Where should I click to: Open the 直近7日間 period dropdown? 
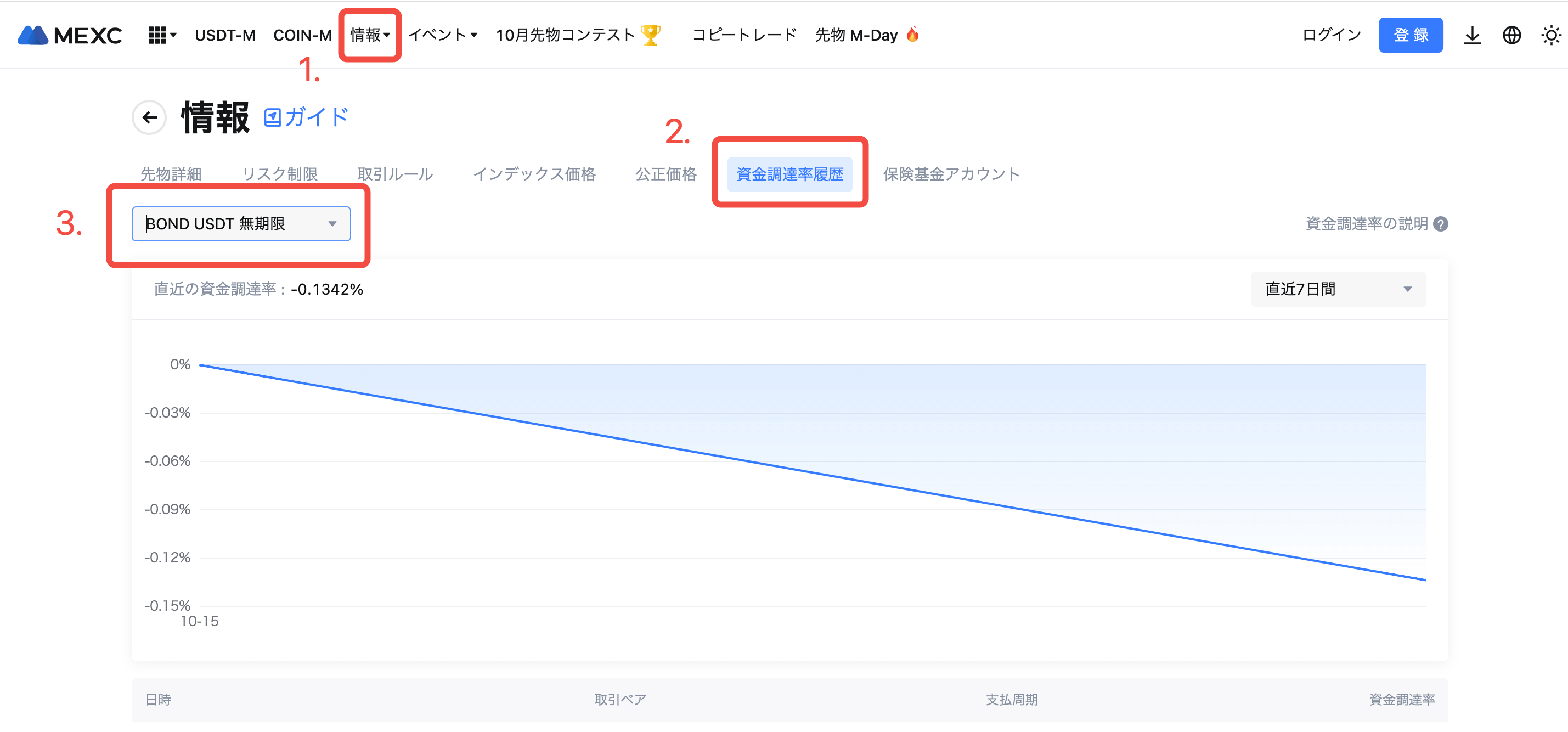click(1338, 289)
